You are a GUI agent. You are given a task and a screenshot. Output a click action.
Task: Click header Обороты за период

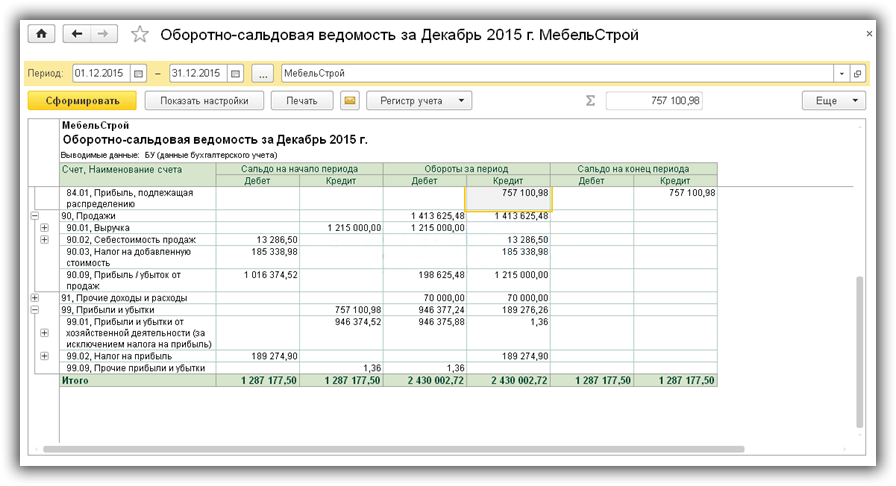point(466,169)
